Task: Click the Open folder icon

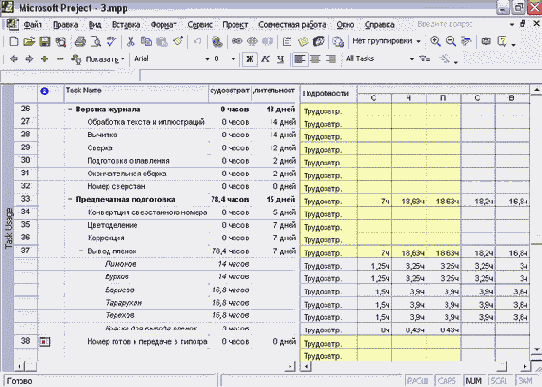Action: coord(29,42)
